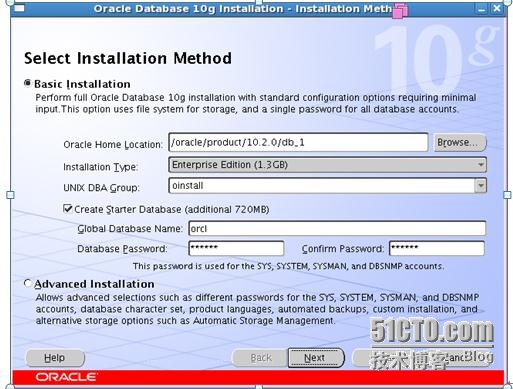
Task: Click the UNIX DBA Group oinstall text field
Action: [x=322, y=186]
